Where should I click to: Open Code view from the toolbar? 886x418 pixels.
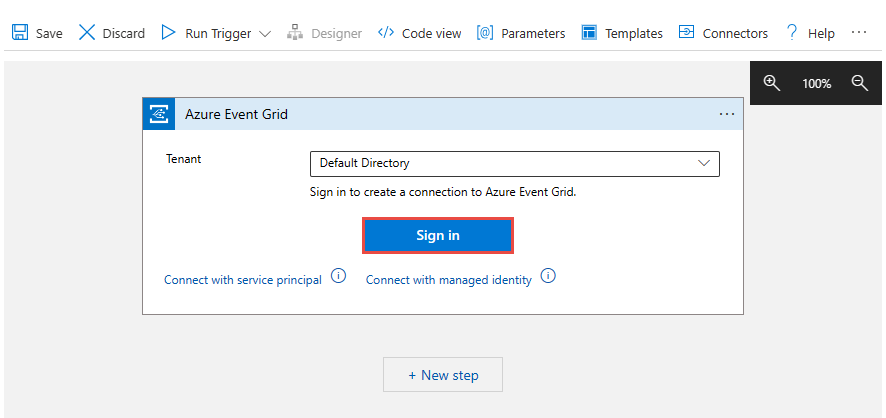419,33
